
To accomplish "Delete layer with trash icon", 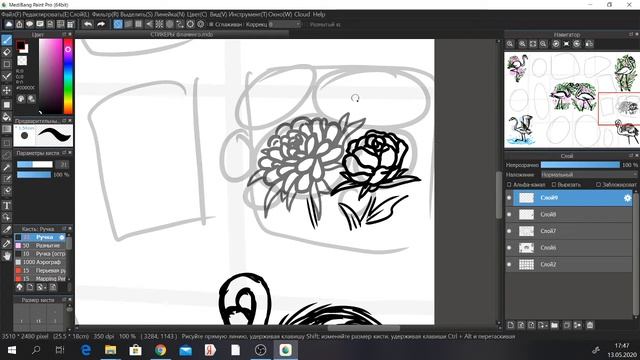I will click(590, 325).
